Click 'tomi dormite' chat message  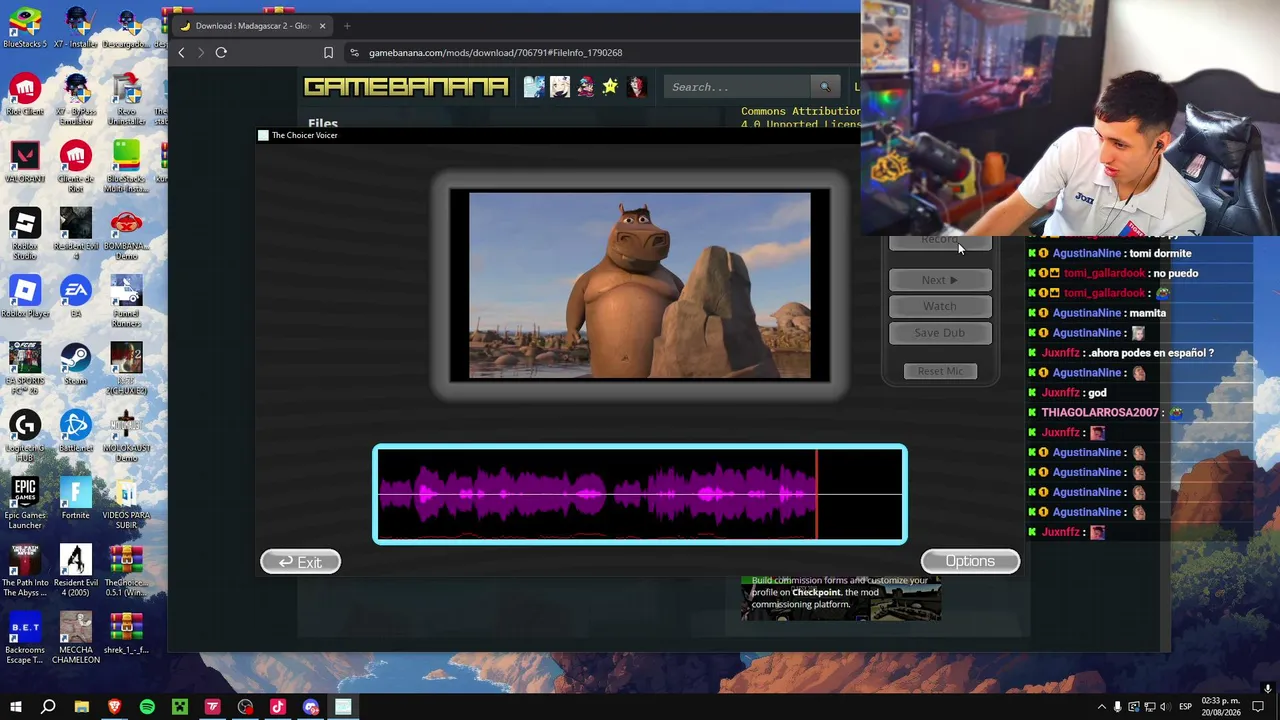pos(1160,253)
